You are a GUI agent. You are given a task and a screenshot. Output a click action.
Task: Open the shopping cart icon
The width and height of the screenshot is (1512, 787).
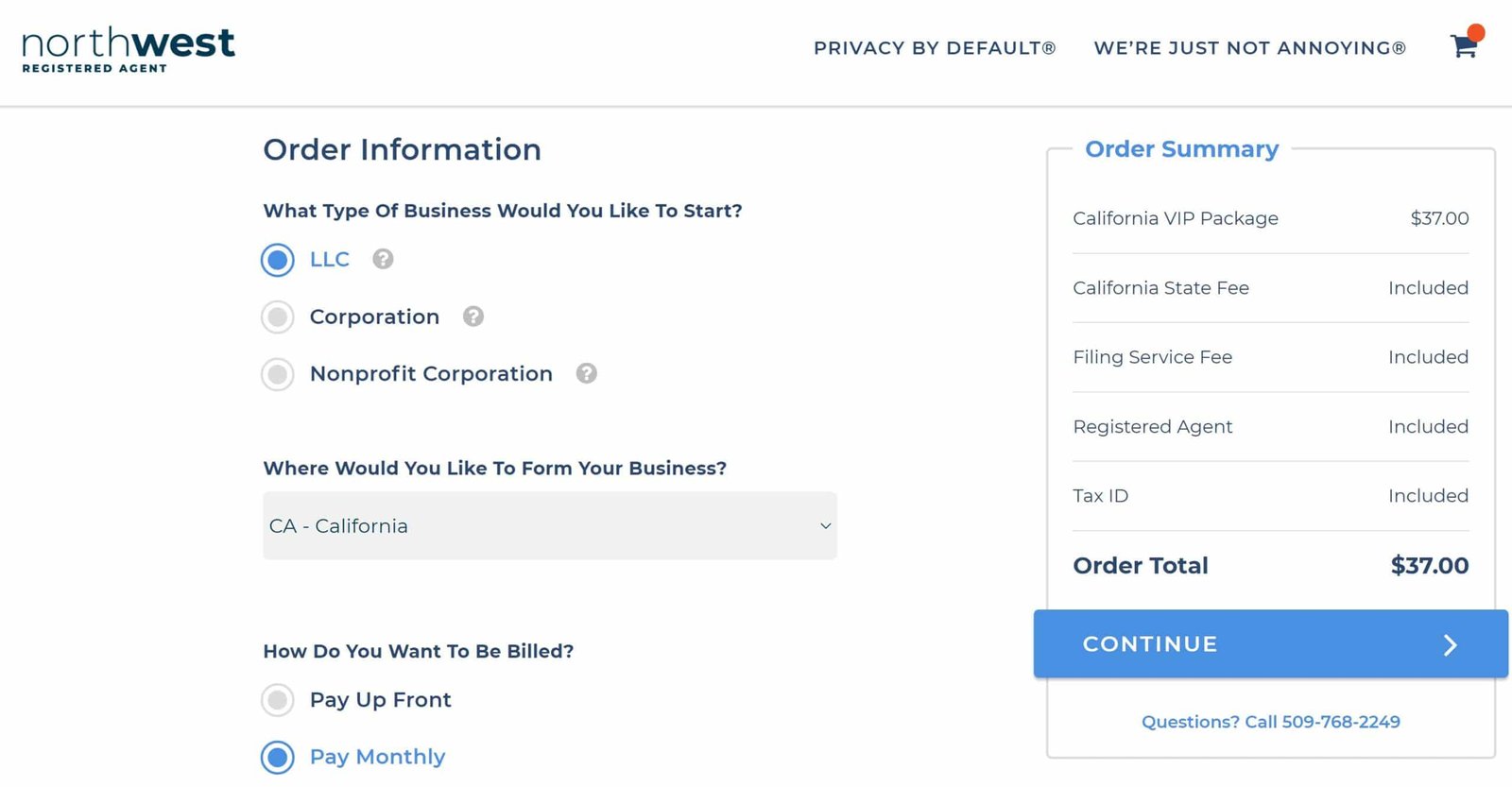[1464, 45]
